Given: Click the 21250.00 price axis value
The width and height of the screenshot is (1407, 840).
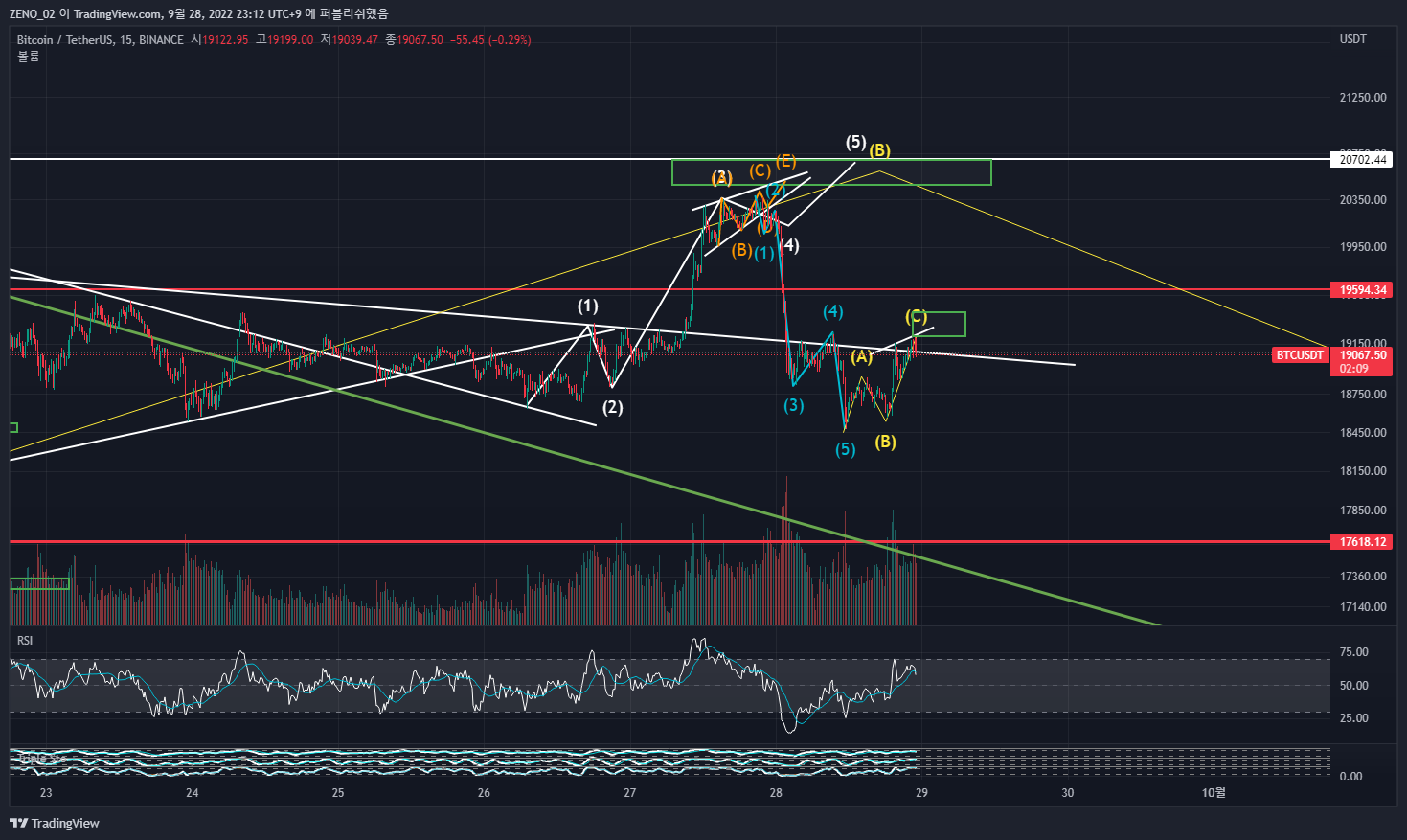Looking at the screenshot, I should [1363, 98].
